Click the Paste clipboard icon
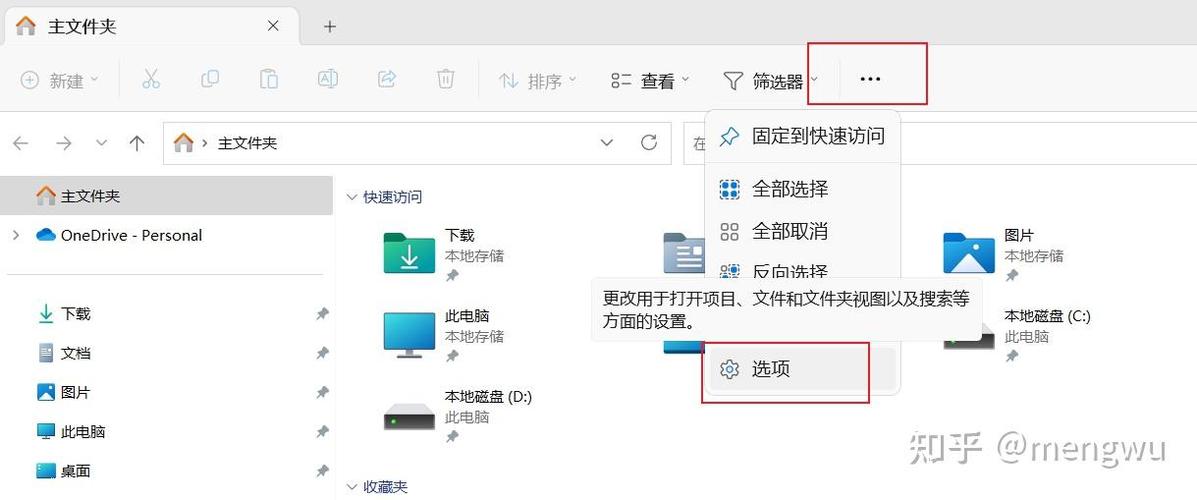This screenshot has height=500, width=1197. click(x=269, y=79)
